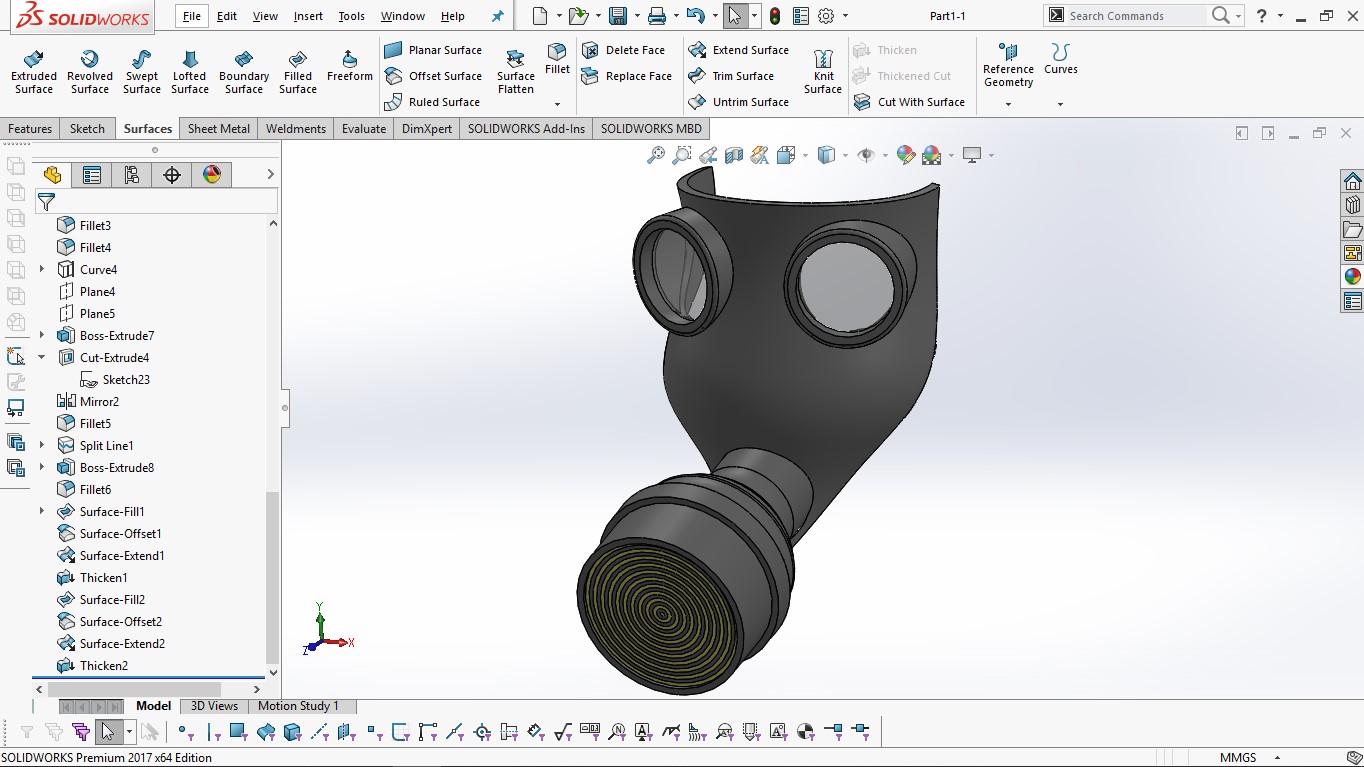This screenshot has height=767, width=1364.
Task: Switch to the Sheet Metal tab
Action: coord(219,129)
